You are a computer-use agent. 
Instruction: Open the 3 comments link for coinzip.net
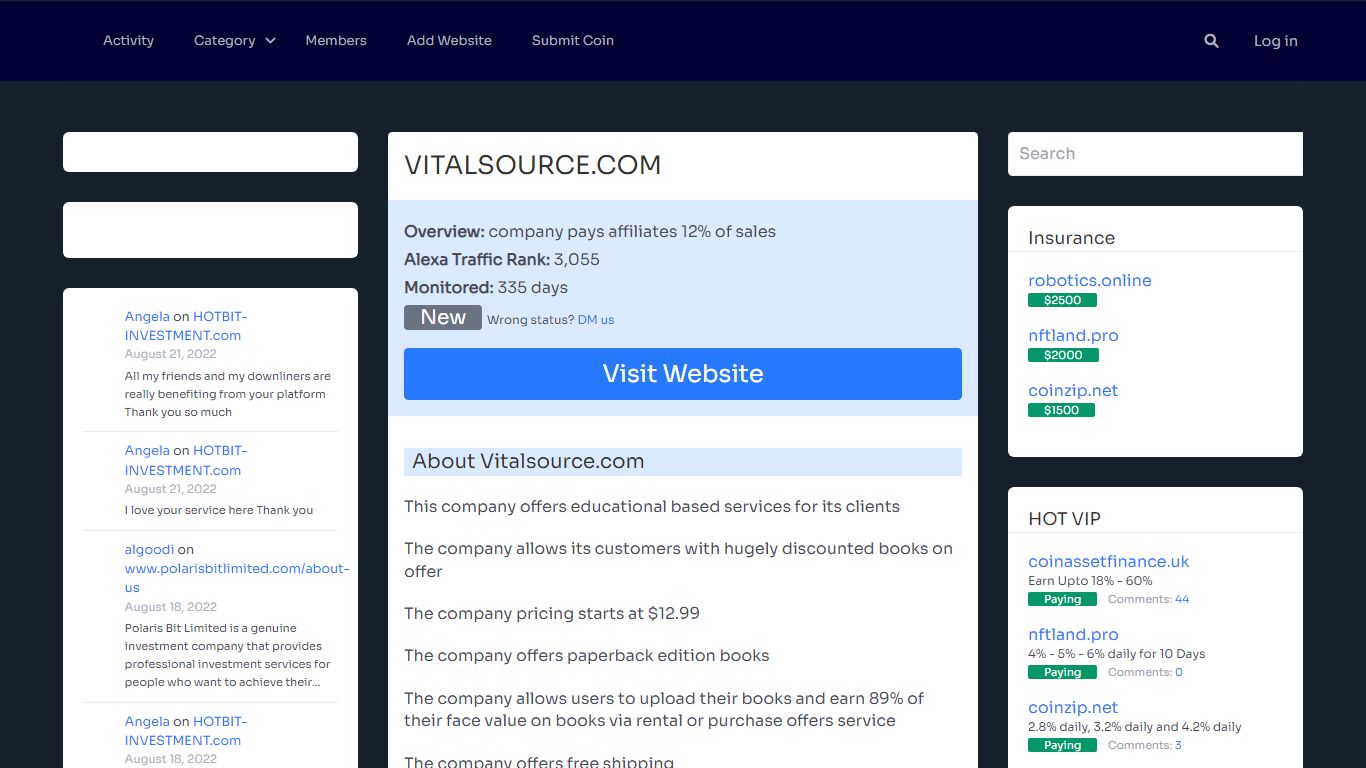1179,745
